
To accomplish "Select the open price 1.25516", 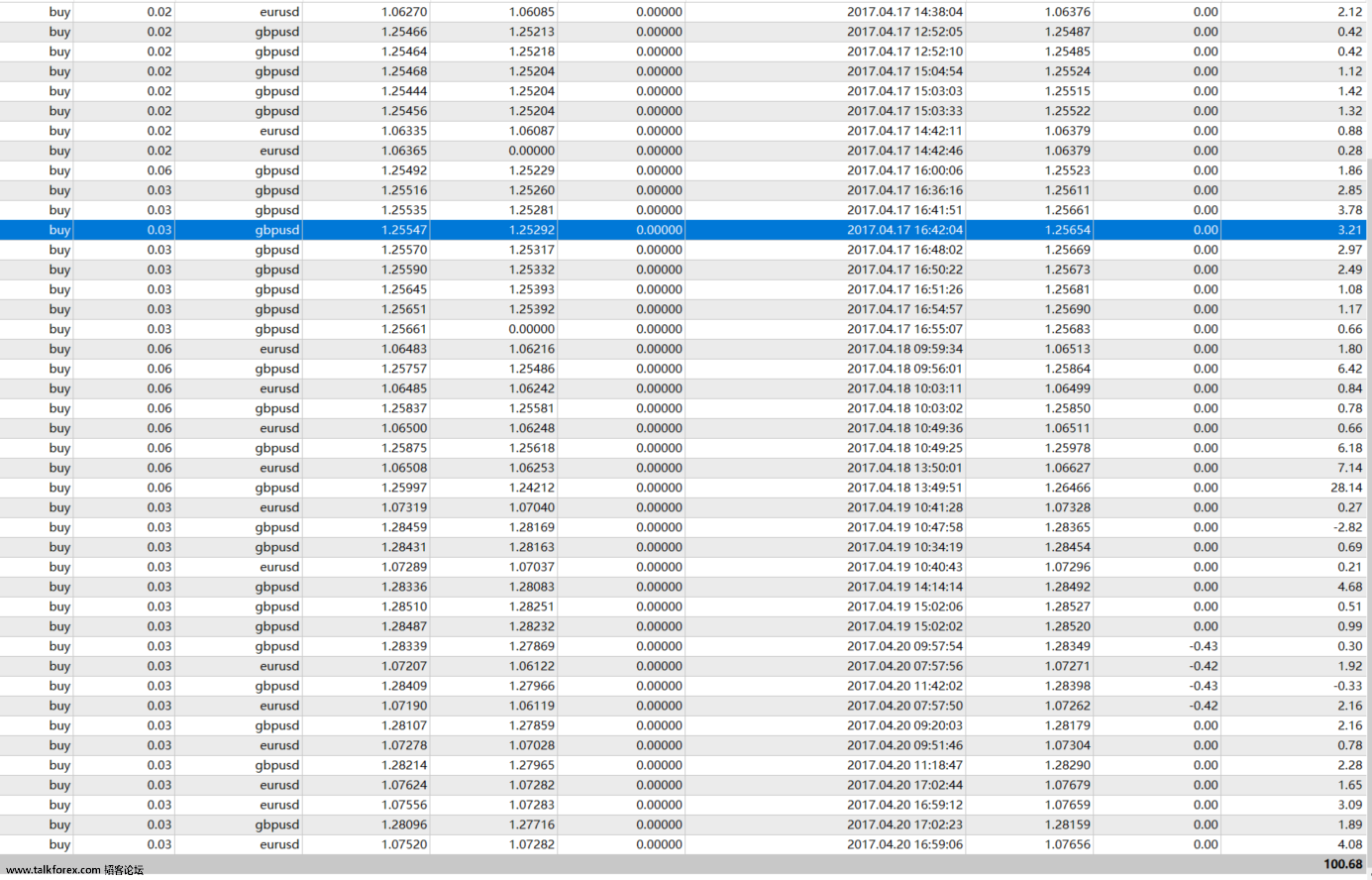I will [x=404, y=190].
